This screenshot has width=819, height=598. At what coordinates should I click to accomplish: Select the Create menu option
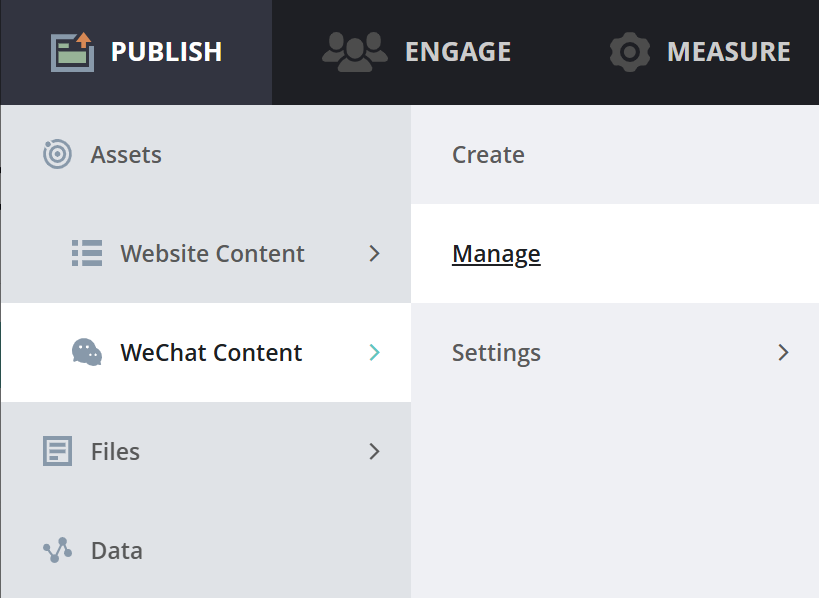tap(488, 155)
